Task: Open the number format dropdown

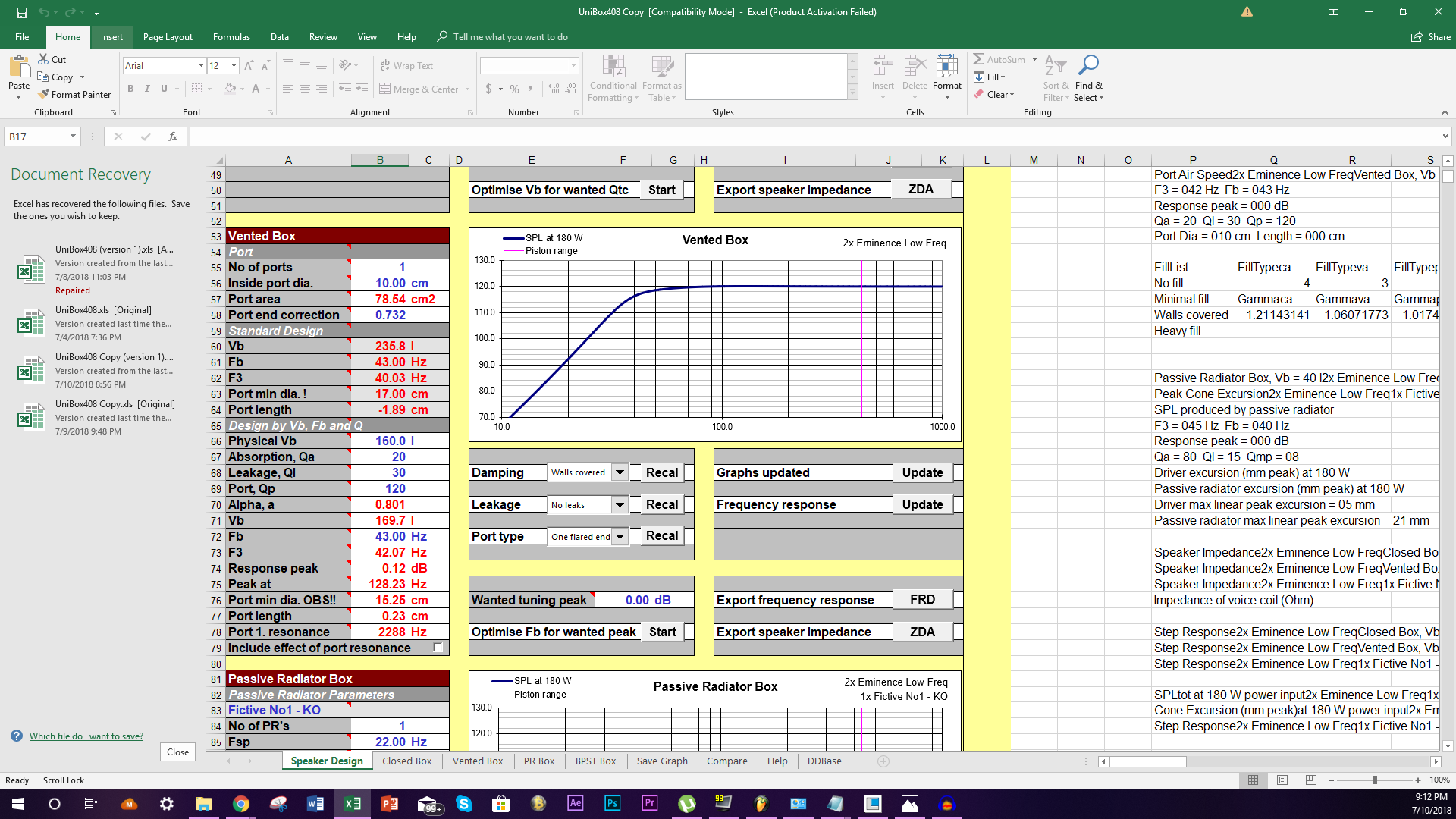Action: [573, 66]
